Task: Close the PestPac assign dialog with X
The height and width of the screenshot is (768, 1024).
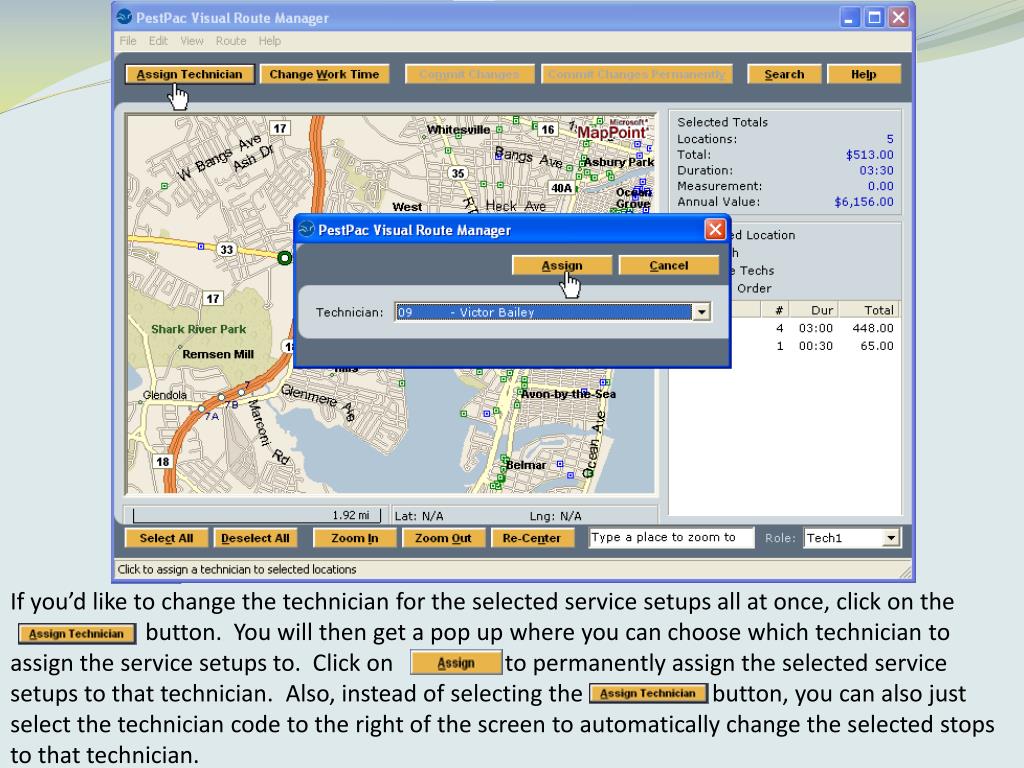Action: point(715,229)
